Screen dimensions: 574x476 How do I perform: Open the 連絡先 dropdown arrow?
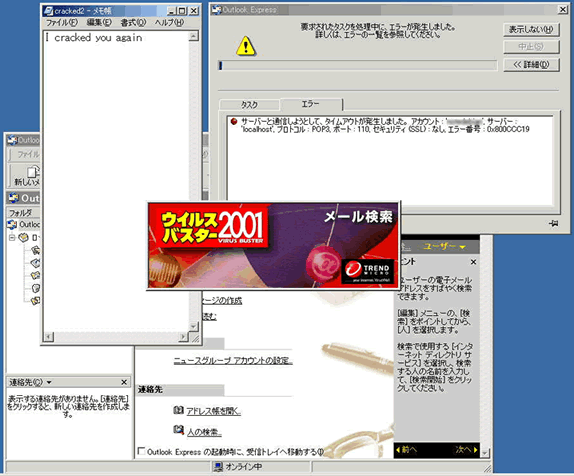pyautogui.click(x=49, y=382)
